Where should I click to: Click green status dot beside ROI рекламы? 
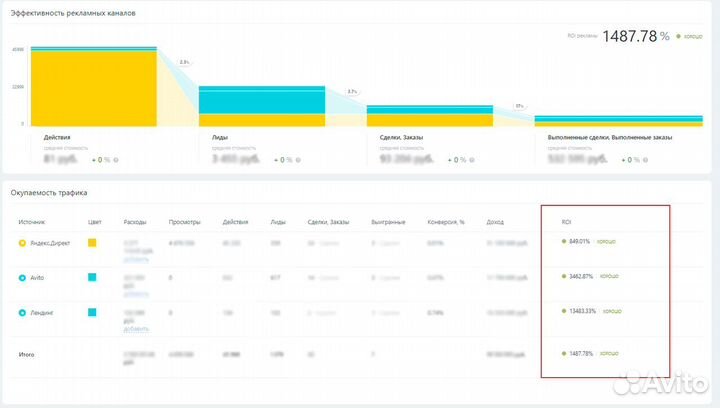pyautogui.click(x=678, y=36)
